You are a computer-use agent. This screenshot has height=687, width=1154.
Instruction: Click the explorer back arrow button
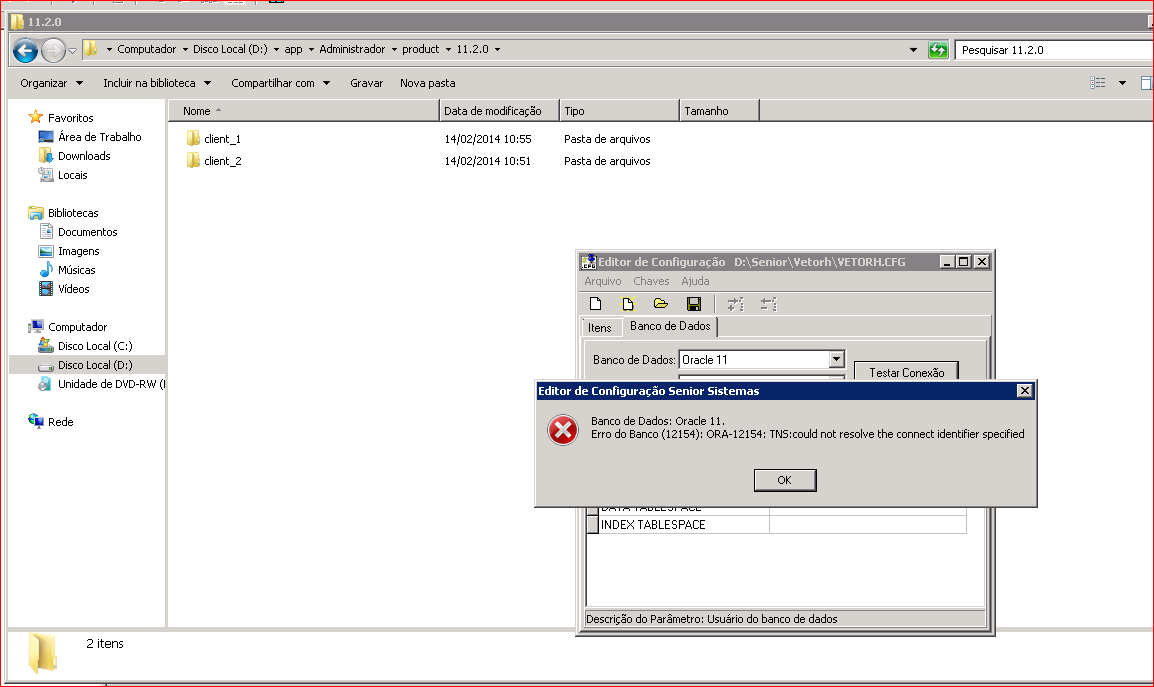26,50
